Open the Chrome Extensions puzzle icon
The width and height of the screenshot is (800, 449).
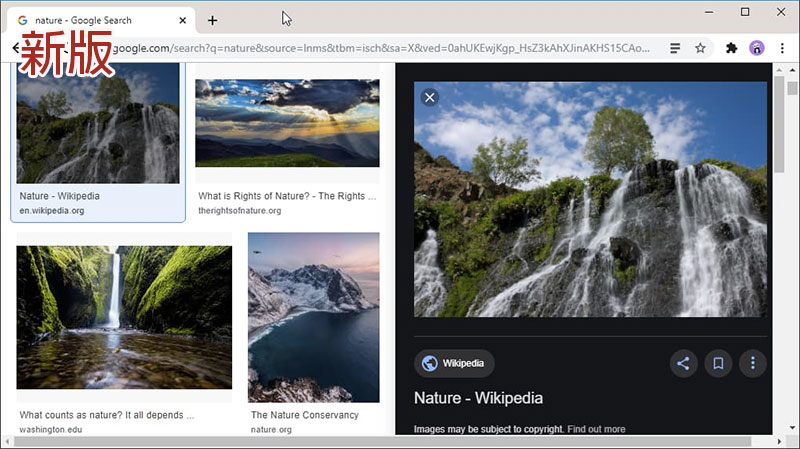(x=731, y=48)
